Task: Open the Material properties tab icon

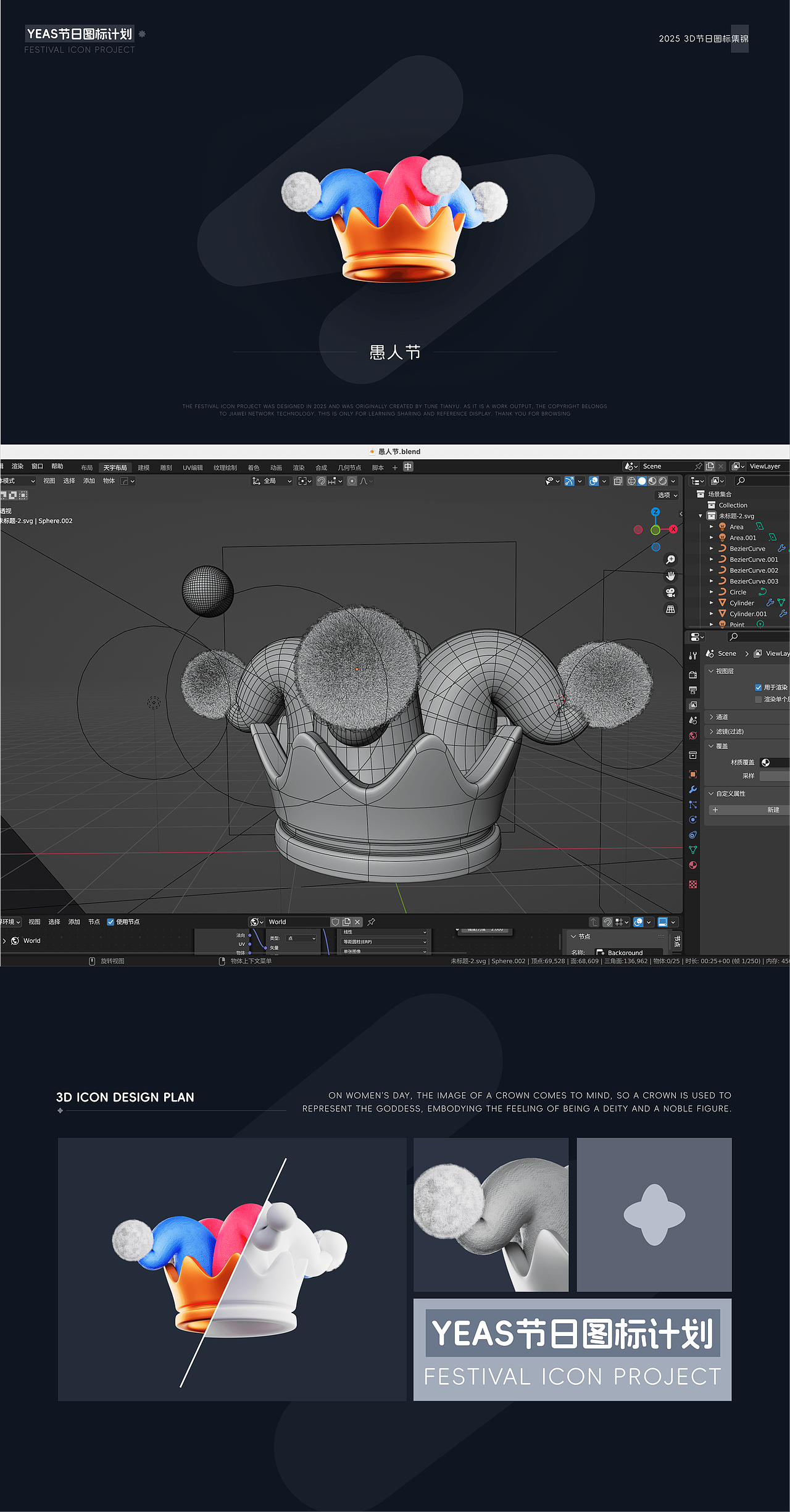Action: [693, 866]
